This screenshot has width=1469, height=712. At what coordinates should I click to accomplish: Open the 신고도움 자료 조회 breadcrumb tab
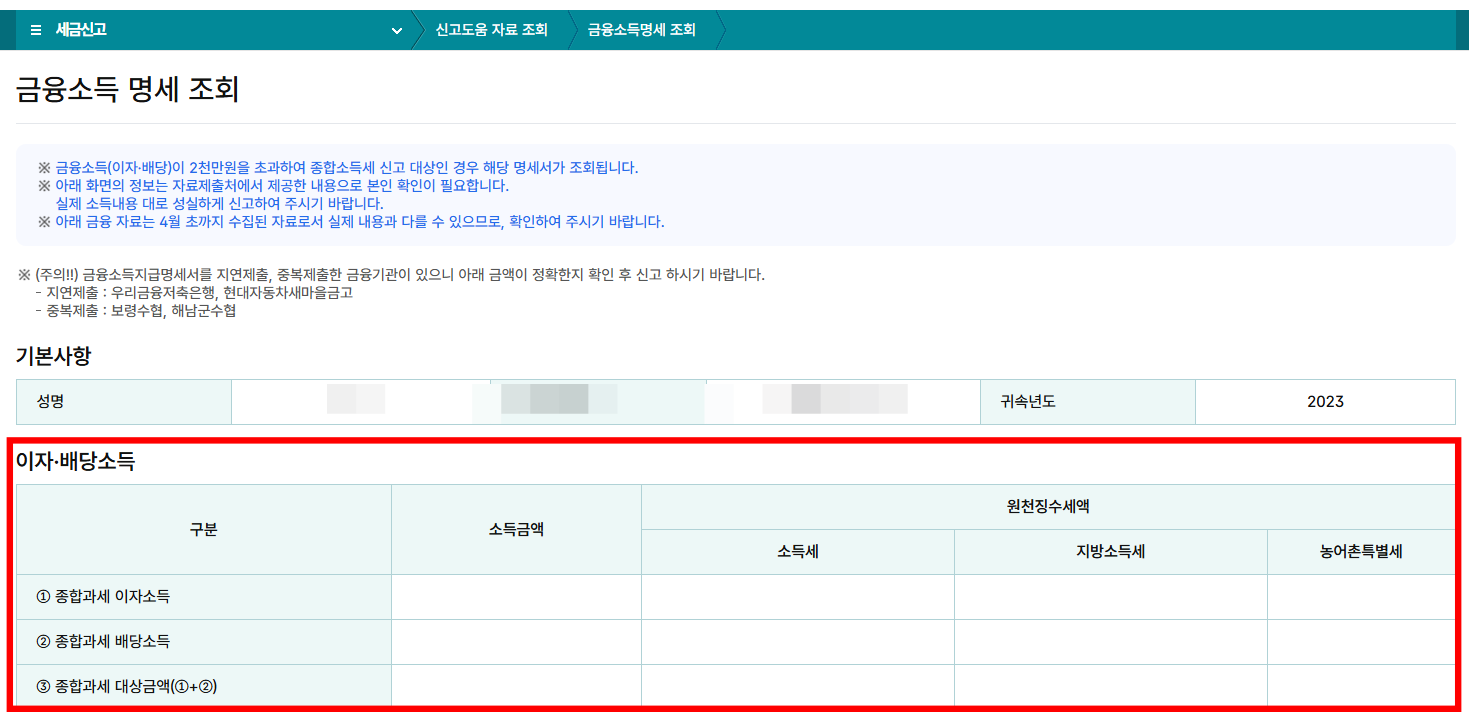pyautogui.click(x=490, y=30)
